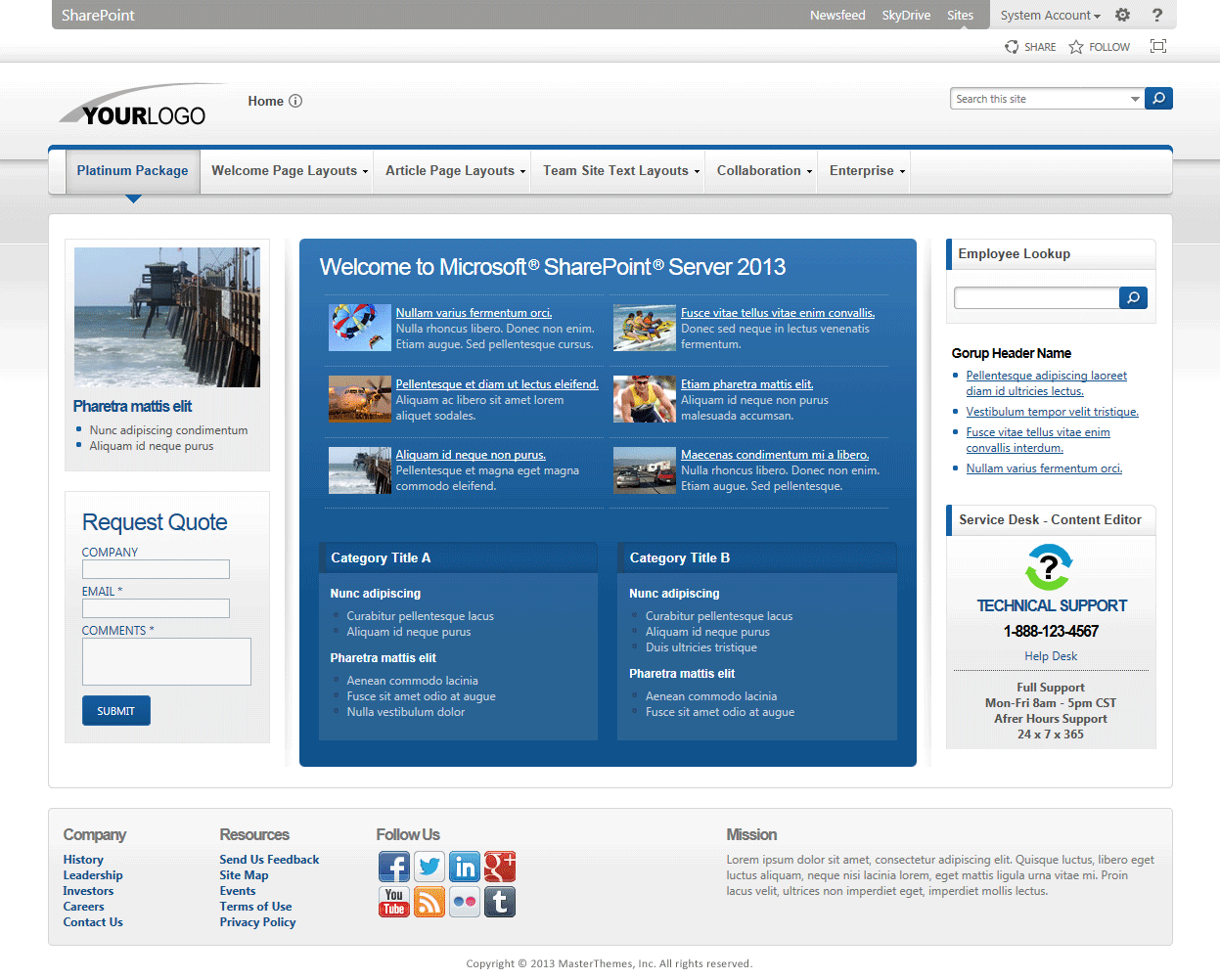Screen dimensions: 1220x980
Task: Run the Employee Lookup search magnifier
Action: [1132, 297]
